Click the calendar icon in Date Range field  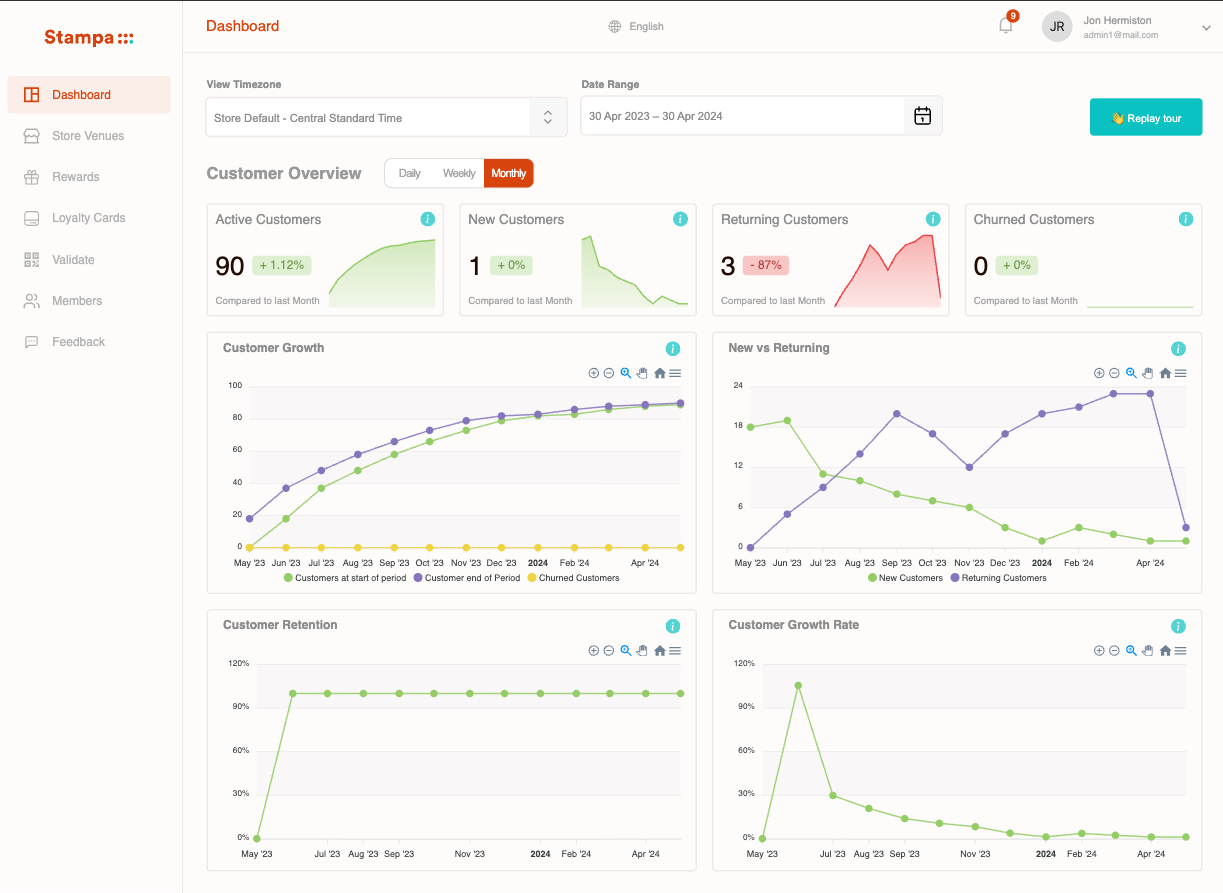click(921, 115)
